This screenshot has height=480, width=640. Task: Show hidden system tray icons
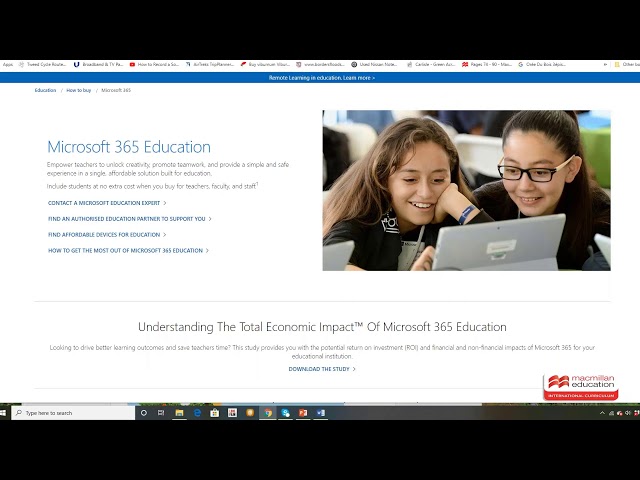pyautogui.click(x=602, y=413)
